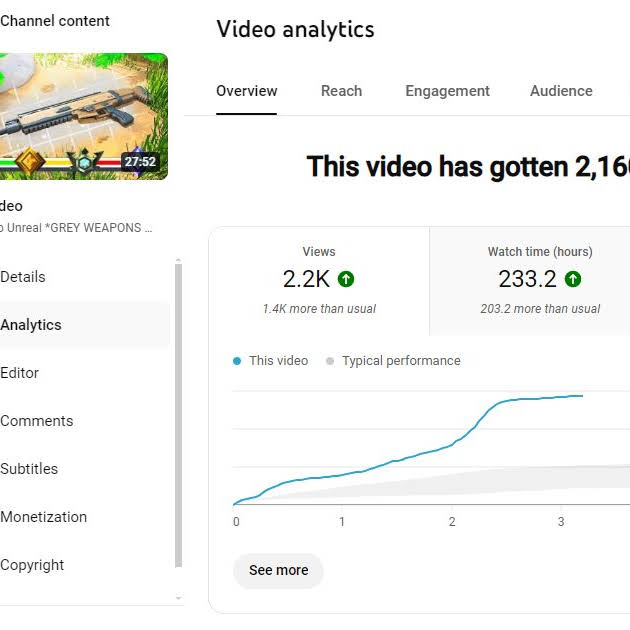Click the green up arrow beside Watch time
Viewport: 630px width, 630px height.
[573, 280]
